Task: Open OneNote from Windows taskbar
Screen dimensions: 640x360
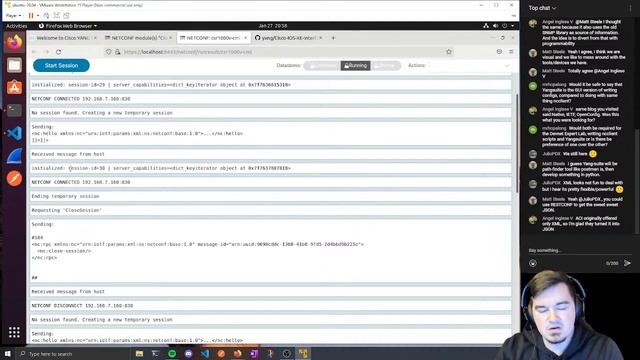Action: (x=254, y=353)
